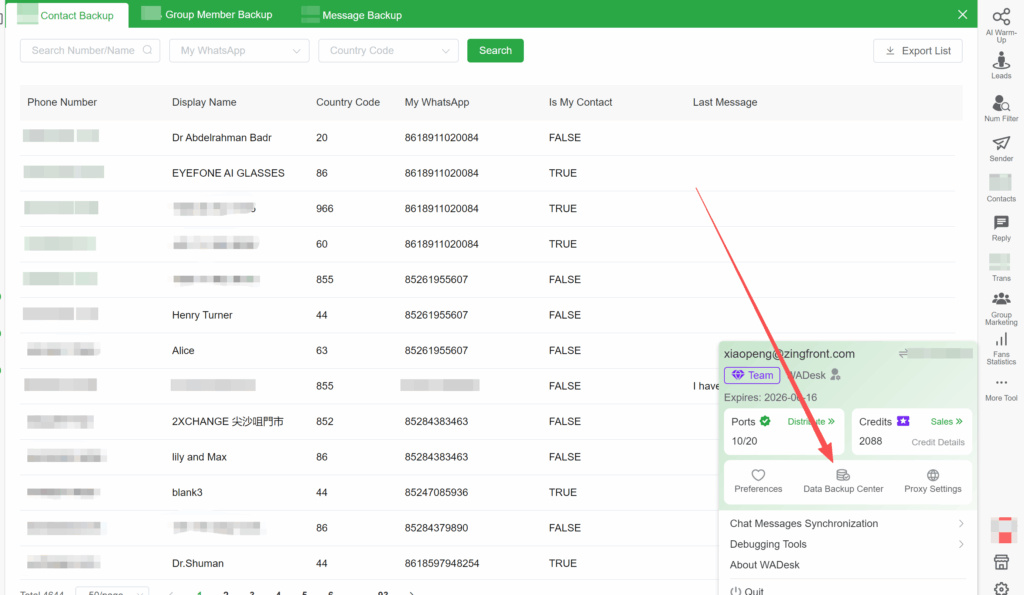
Task: Open Group Marketing
Action: tap(1001, 303)
